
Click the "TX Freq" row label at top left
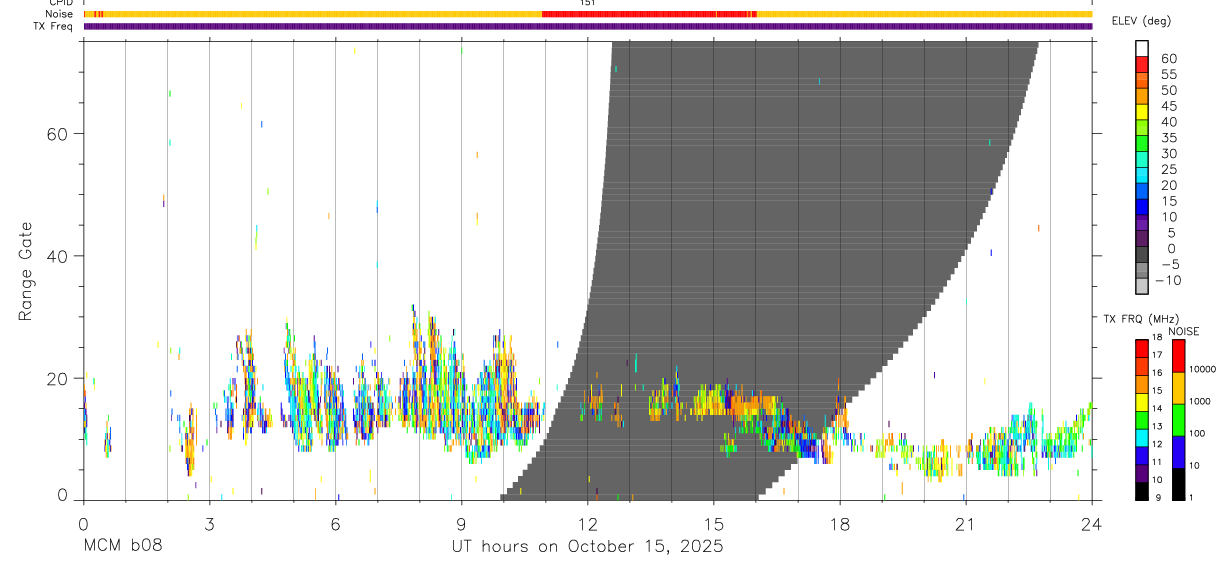tap(54, 26)
